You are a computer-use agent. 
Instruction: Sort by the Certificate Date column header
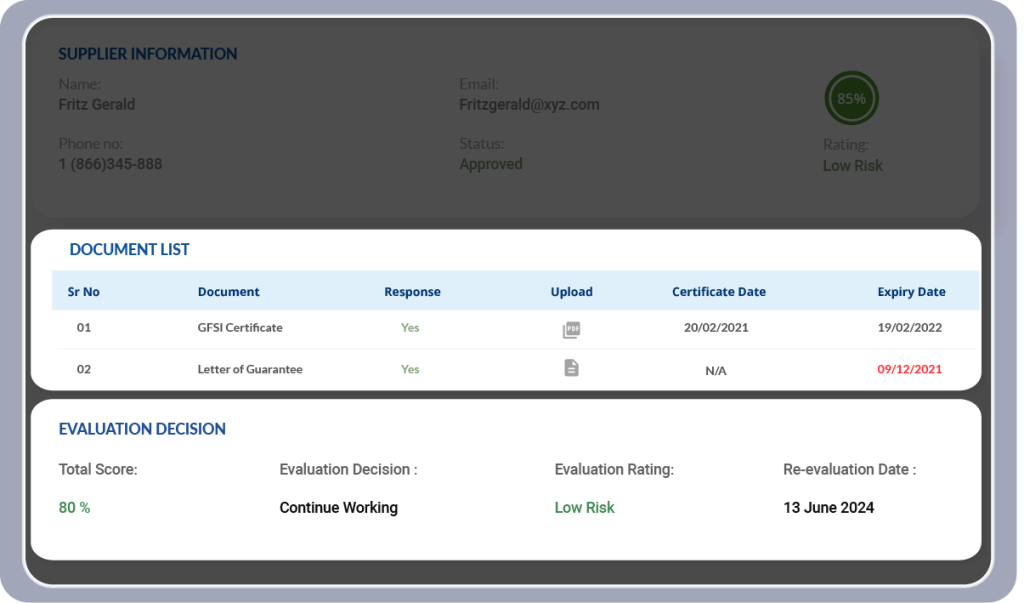(x=718, y=292)
